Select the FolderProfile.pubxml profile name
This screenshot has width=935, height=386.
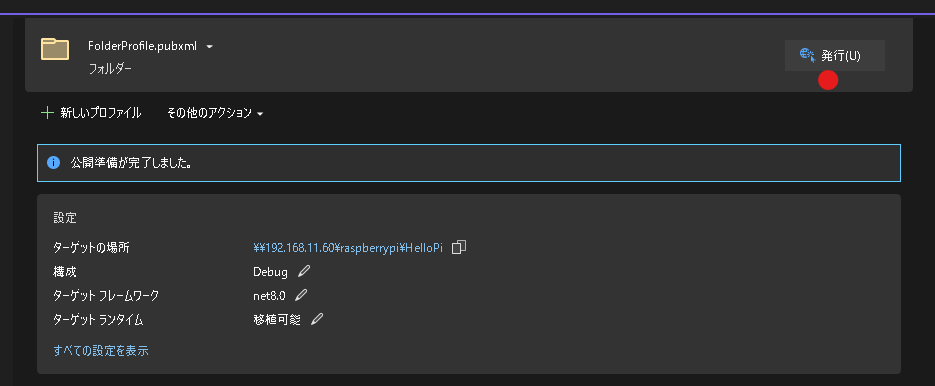pyautogui.click(x=142, y=46)
